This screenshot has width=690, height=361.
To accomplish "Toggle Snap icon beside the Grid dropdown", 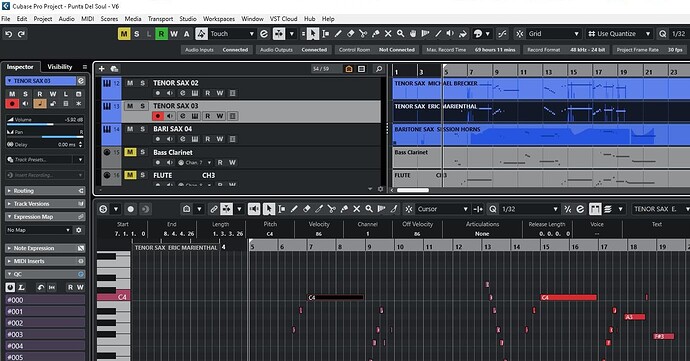I will [520, 34].
